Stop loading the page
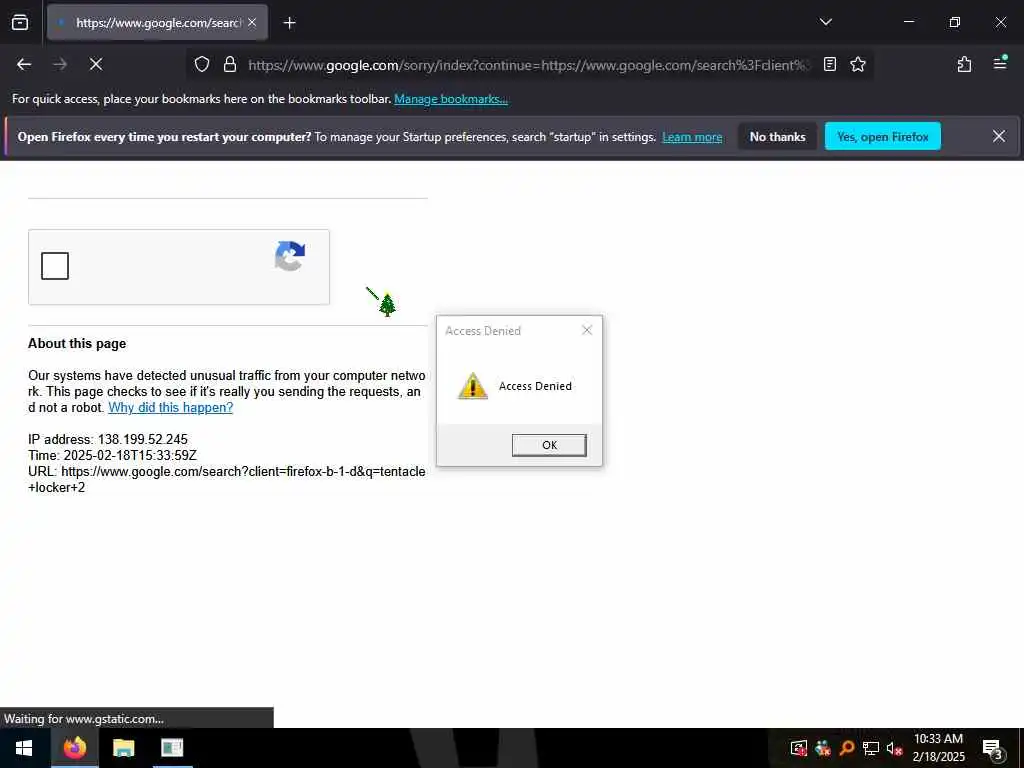This screenshot has width=1024, height=768. coord(96,64)
